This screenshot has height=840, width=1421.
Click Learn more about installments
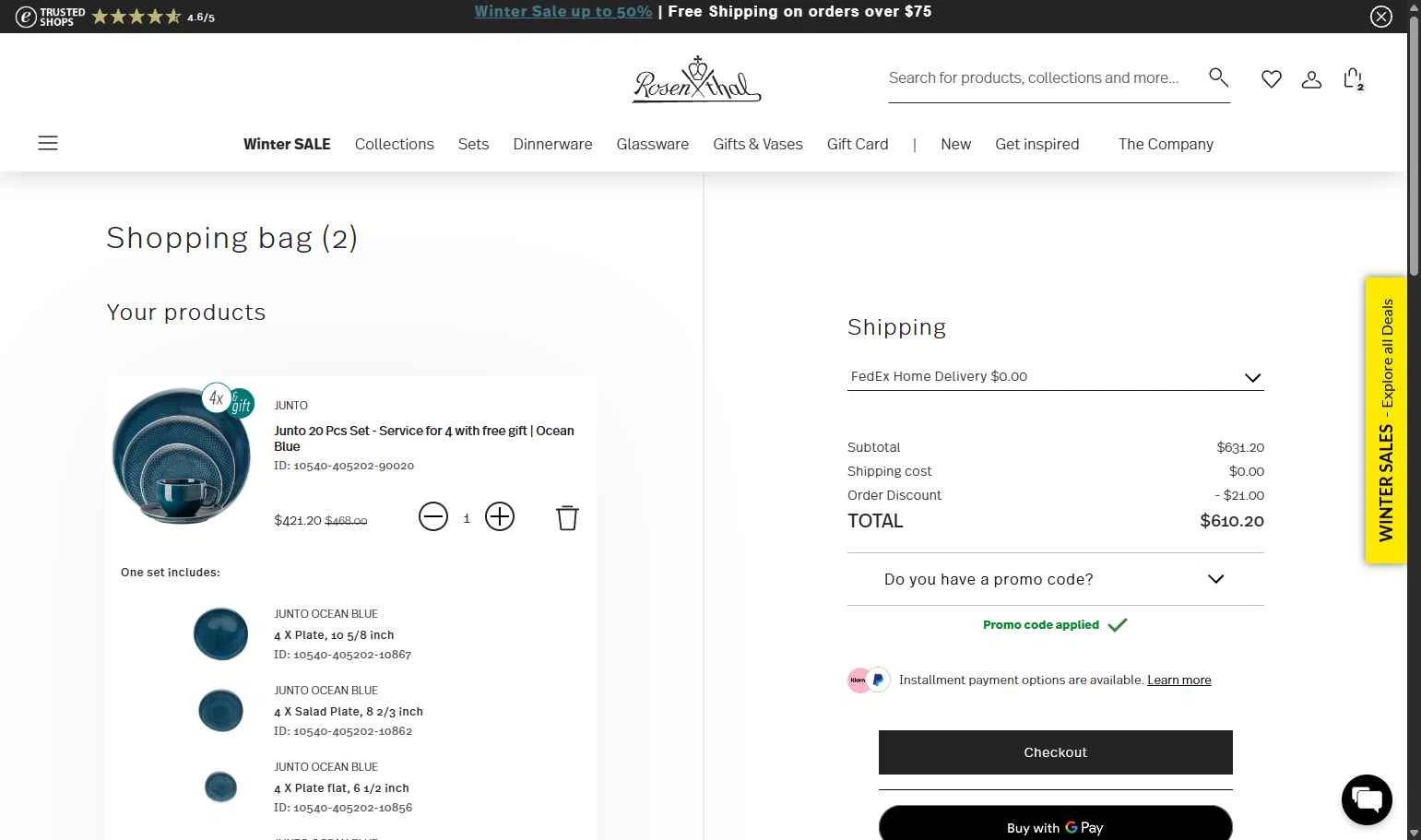(x=1178, y=680)
